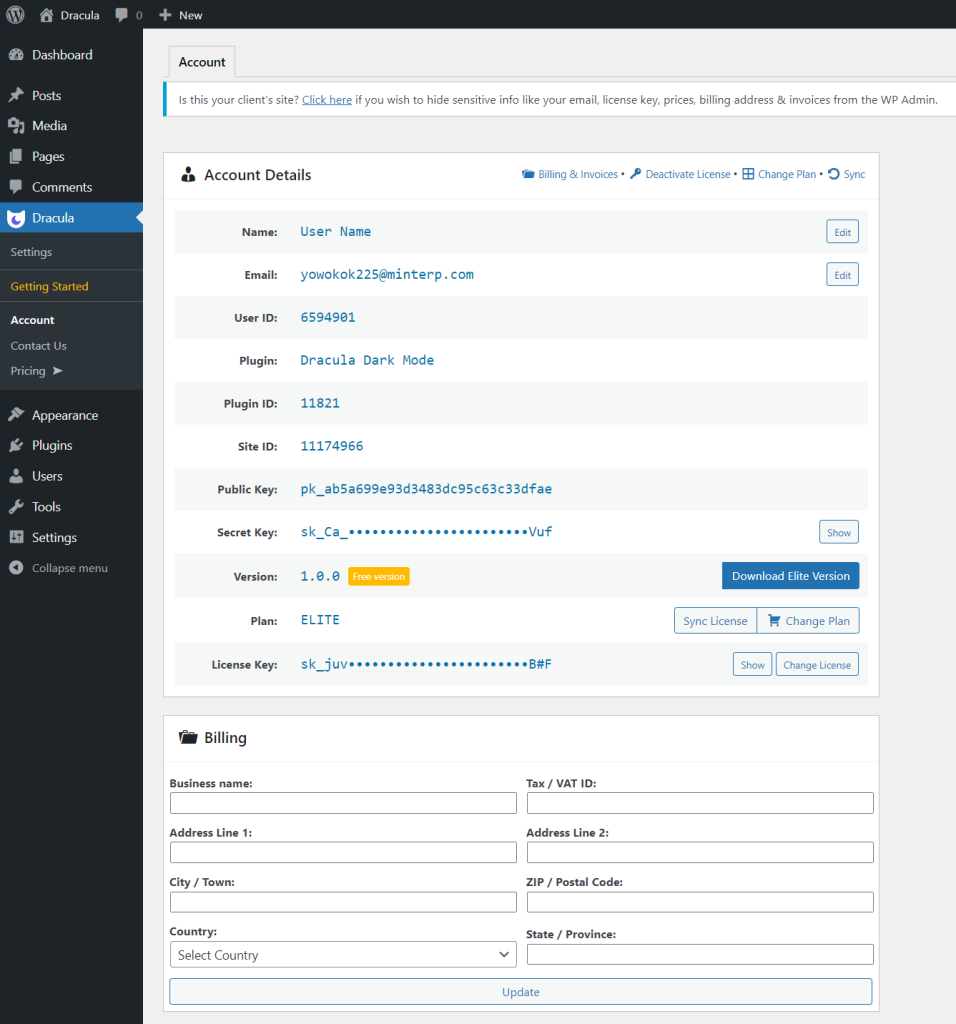Open the comments bubble icon in admin bar
Viewport: 956px width, 1024px height.
pyautogui.click(x=121, y=15)
